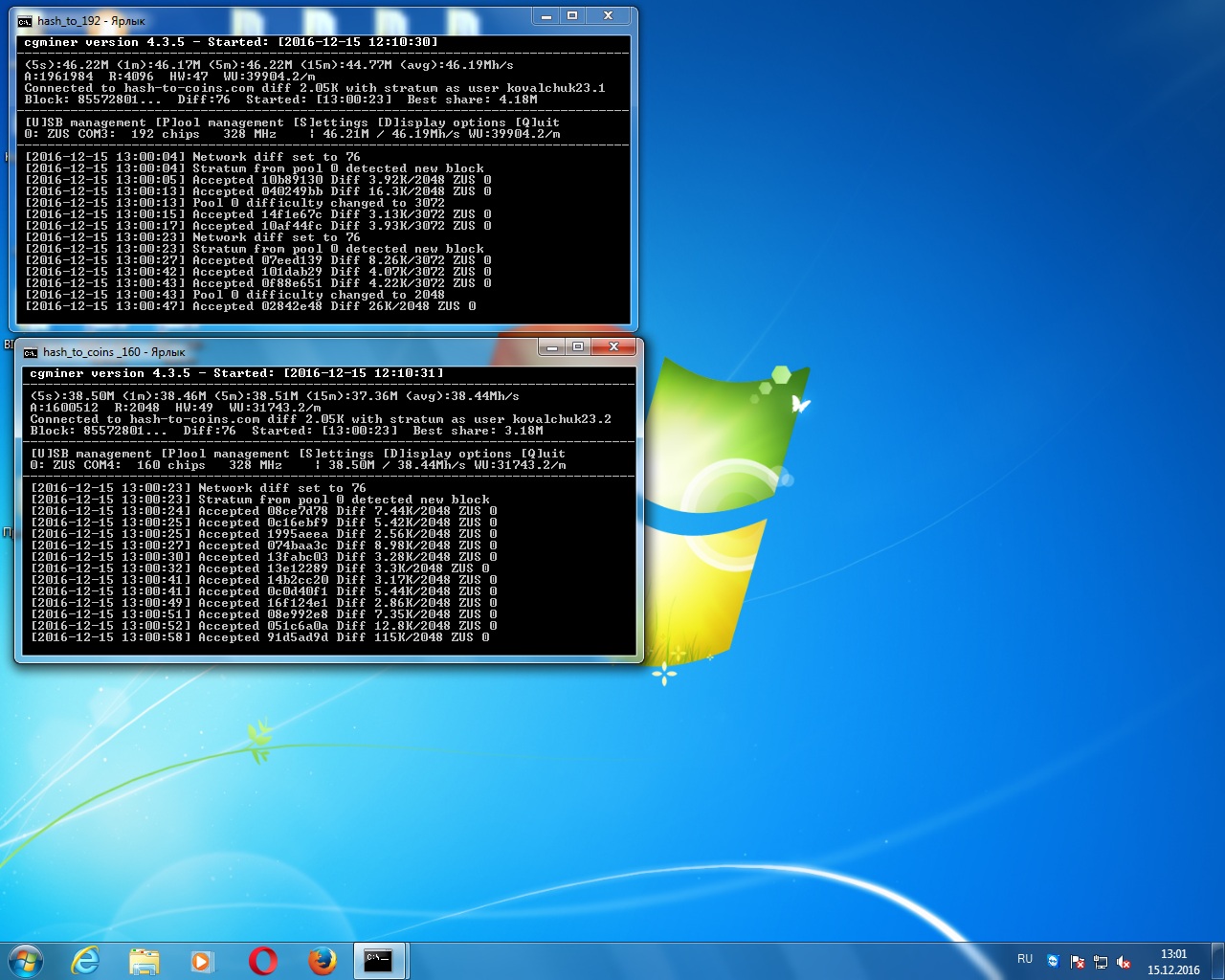The image size is (1225, 980).
Task: Click the muted speaker volume icon
Action: (x=1124, y=962)
